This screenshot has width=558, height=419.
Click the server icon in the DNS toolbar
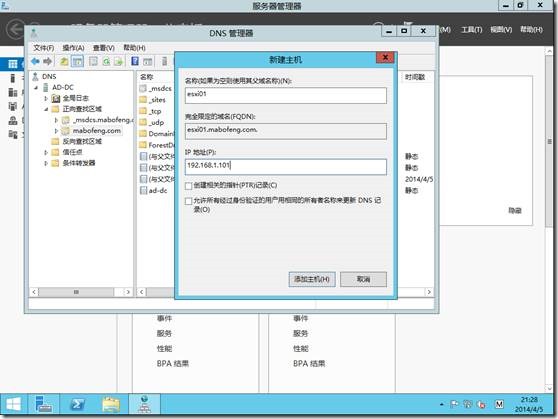click(164, 61)
